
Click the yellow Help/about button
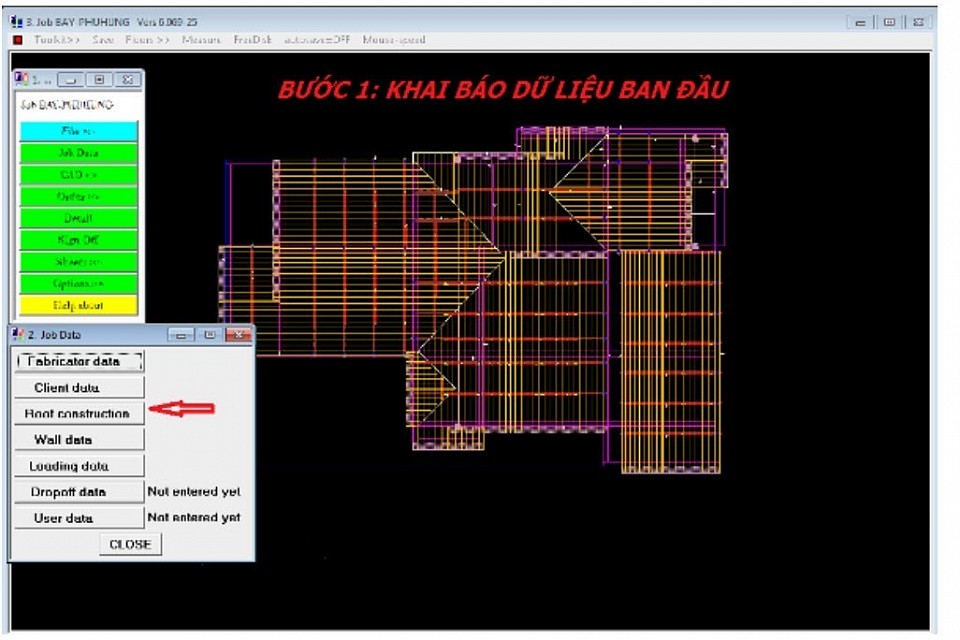(x=78, y=305)
